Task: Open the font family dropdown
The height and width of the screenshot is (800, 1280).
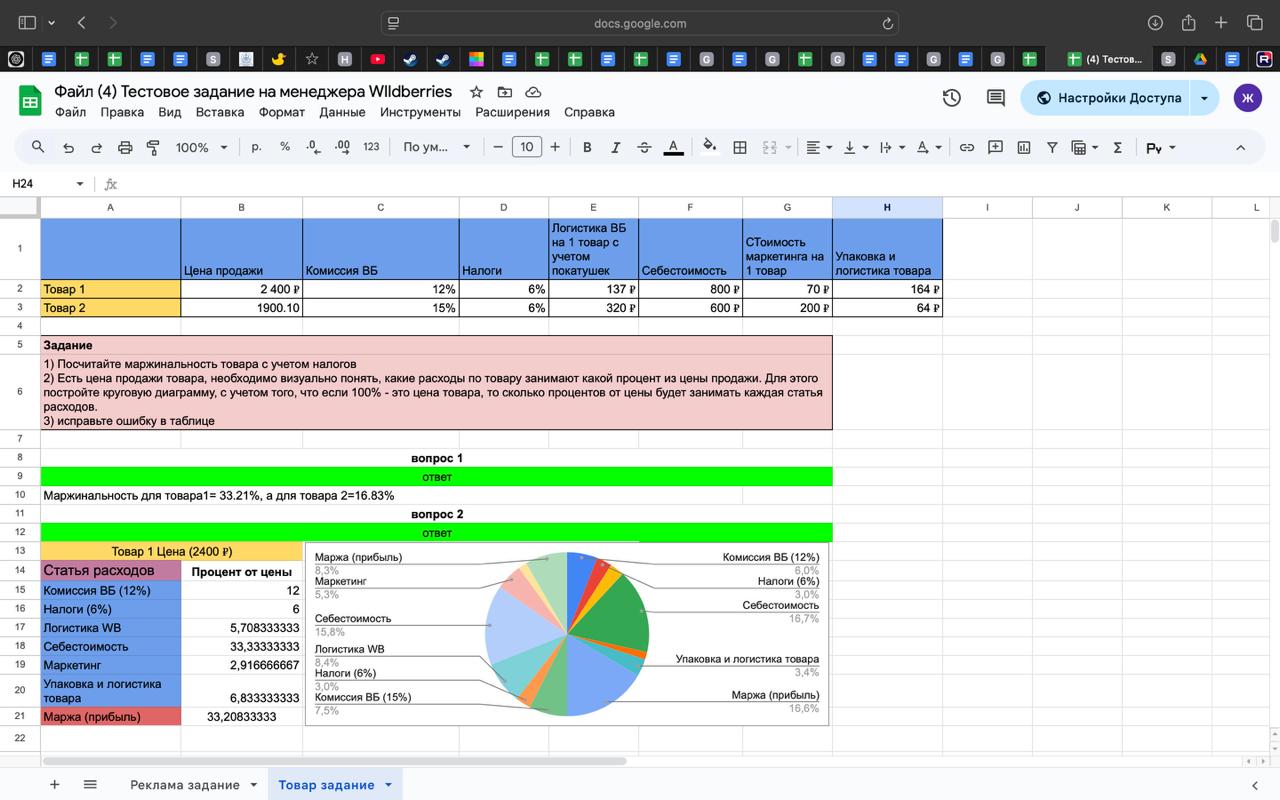Action: point(436,147)
